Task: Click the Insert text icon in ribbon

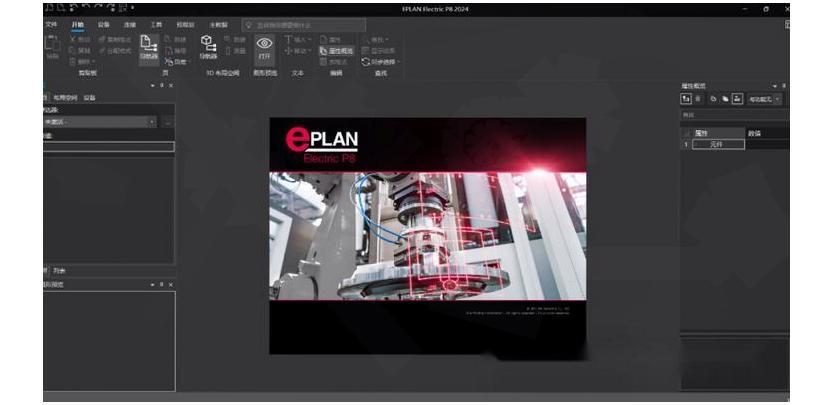Action: [290, 39]
